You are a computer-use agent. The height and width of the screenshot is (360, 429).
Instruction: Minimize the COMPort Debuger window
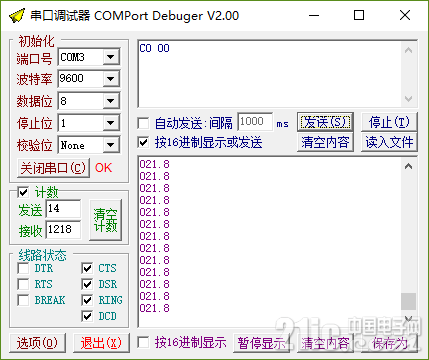(x=314, y=15)
